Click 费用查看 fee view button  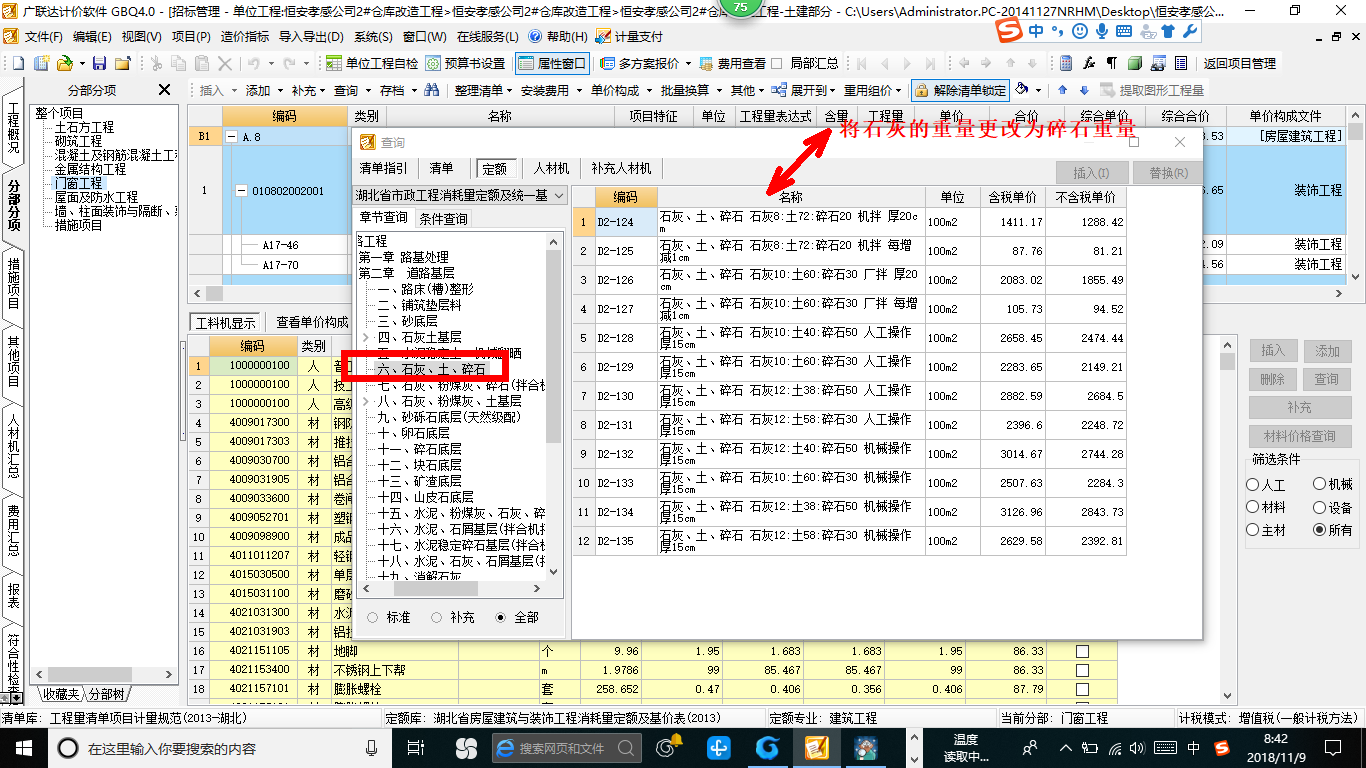732,63
